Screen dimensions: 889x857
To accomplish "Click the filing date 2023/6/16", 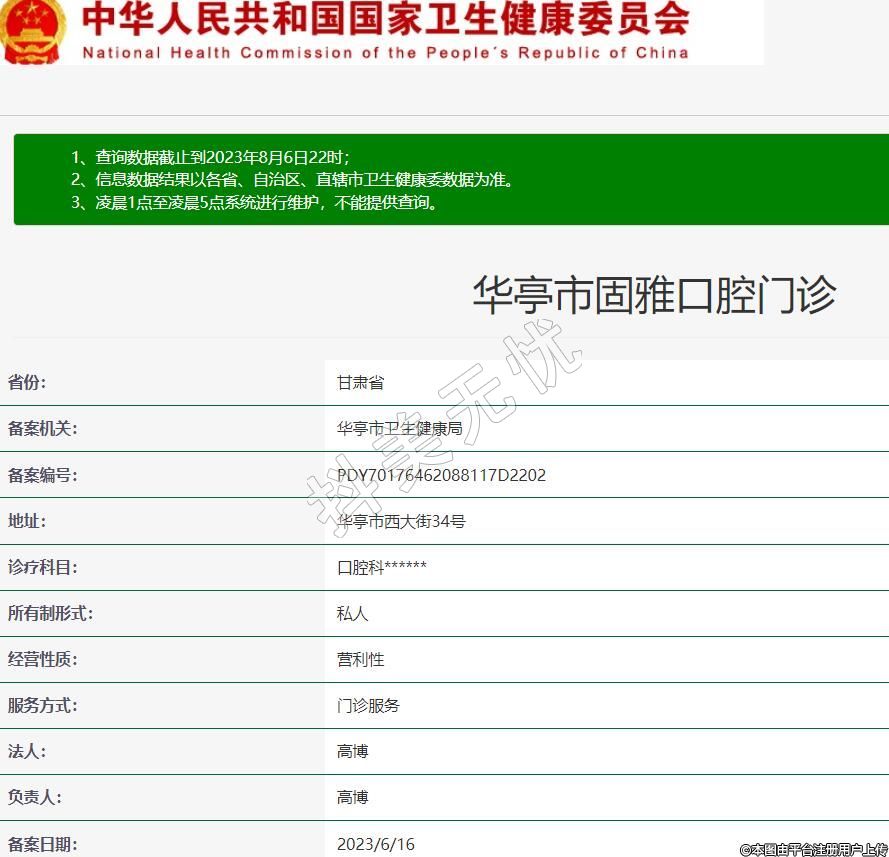I will pos(375,844).
